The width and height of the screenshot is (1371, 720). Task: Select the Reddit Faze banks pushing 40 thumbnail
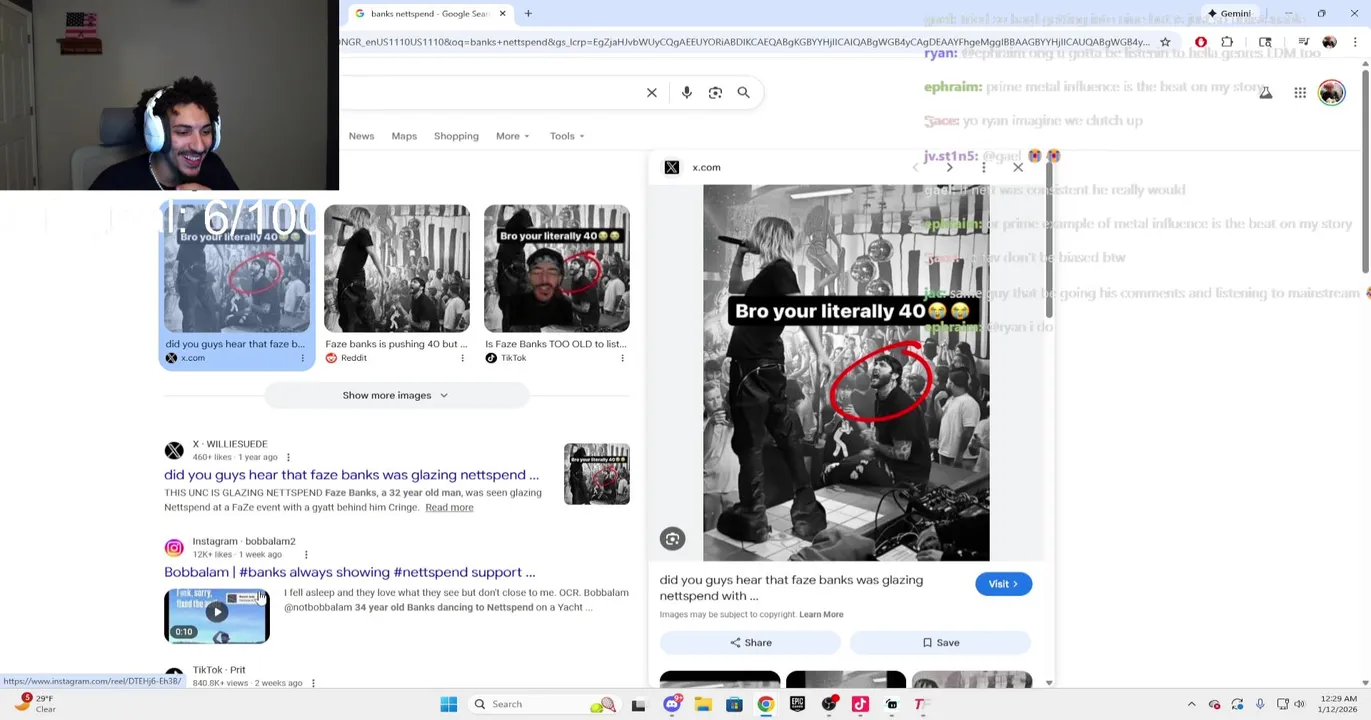tap(396, 268)
